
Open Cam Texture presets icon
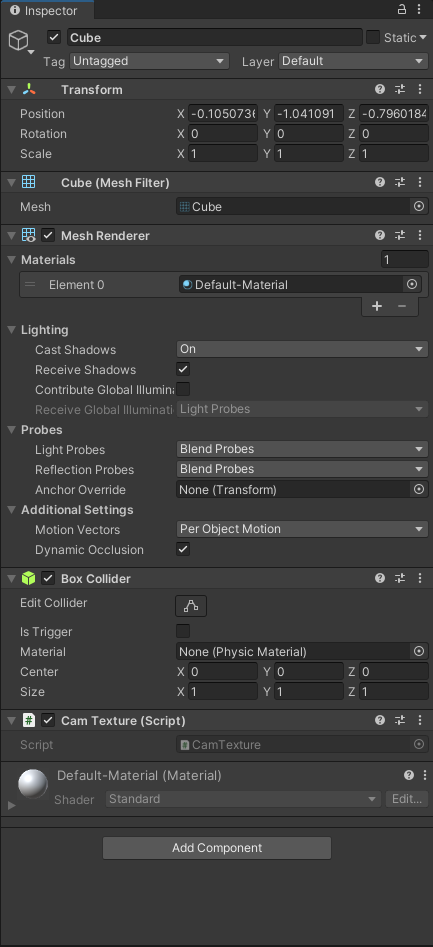pyautogui.click(x=400, y=721)
